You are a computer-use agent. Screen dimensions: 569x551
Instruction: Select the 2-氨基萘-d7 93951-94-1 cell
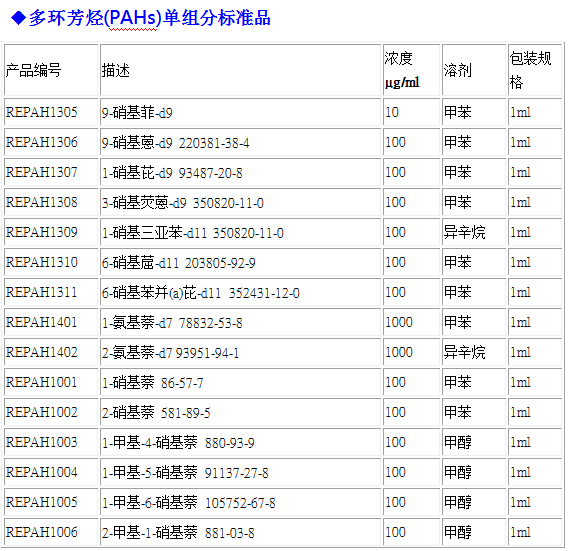(x=241, y=352)
